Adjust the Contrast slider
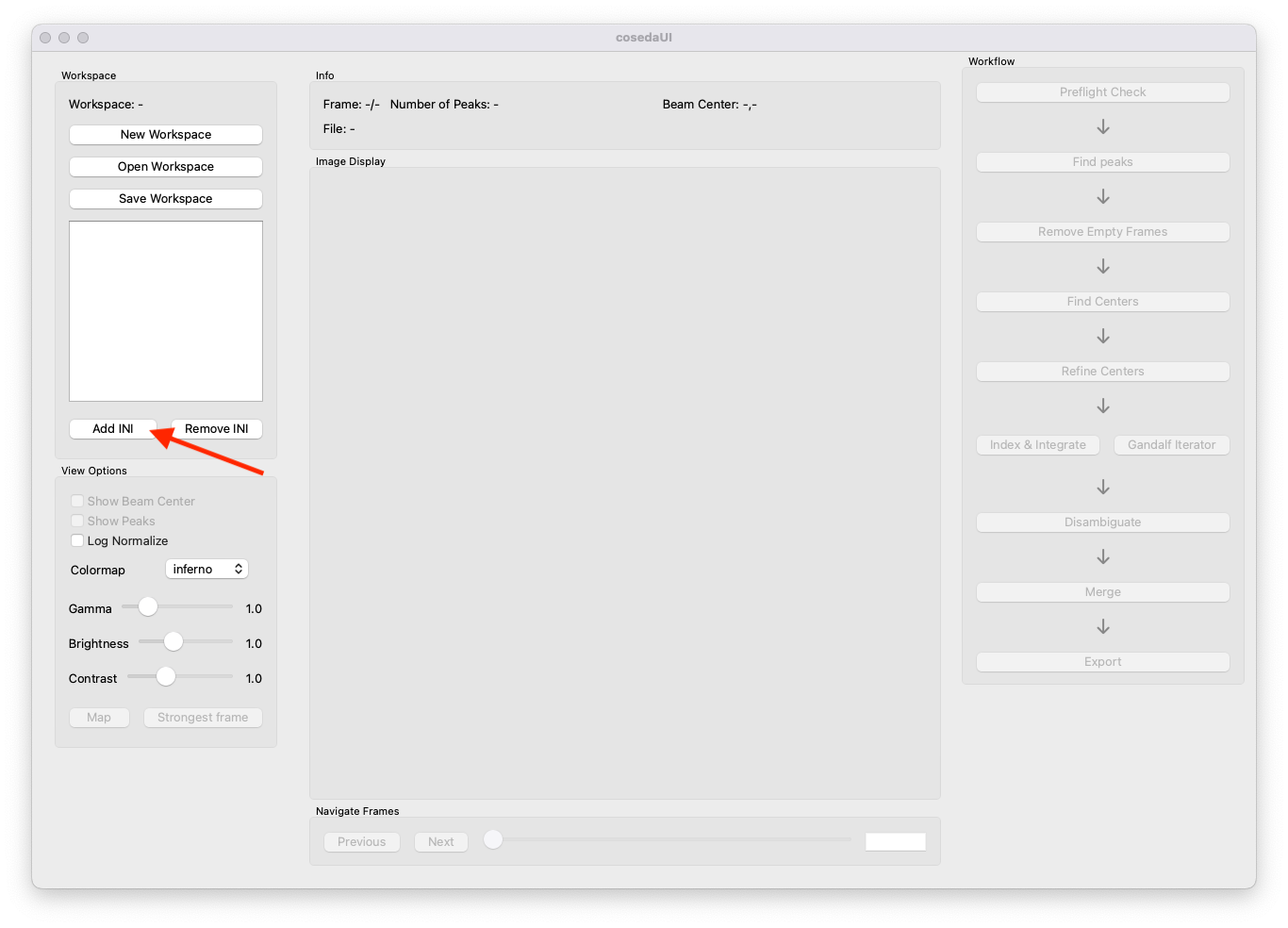Image resolution: width=1288 pixels, height=928 pixels. 180,676
